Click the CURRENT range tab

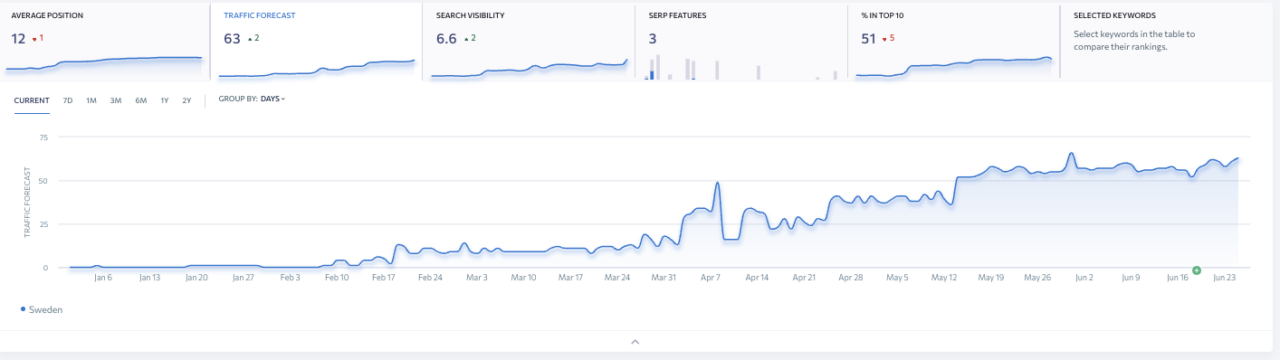(32, 100)
